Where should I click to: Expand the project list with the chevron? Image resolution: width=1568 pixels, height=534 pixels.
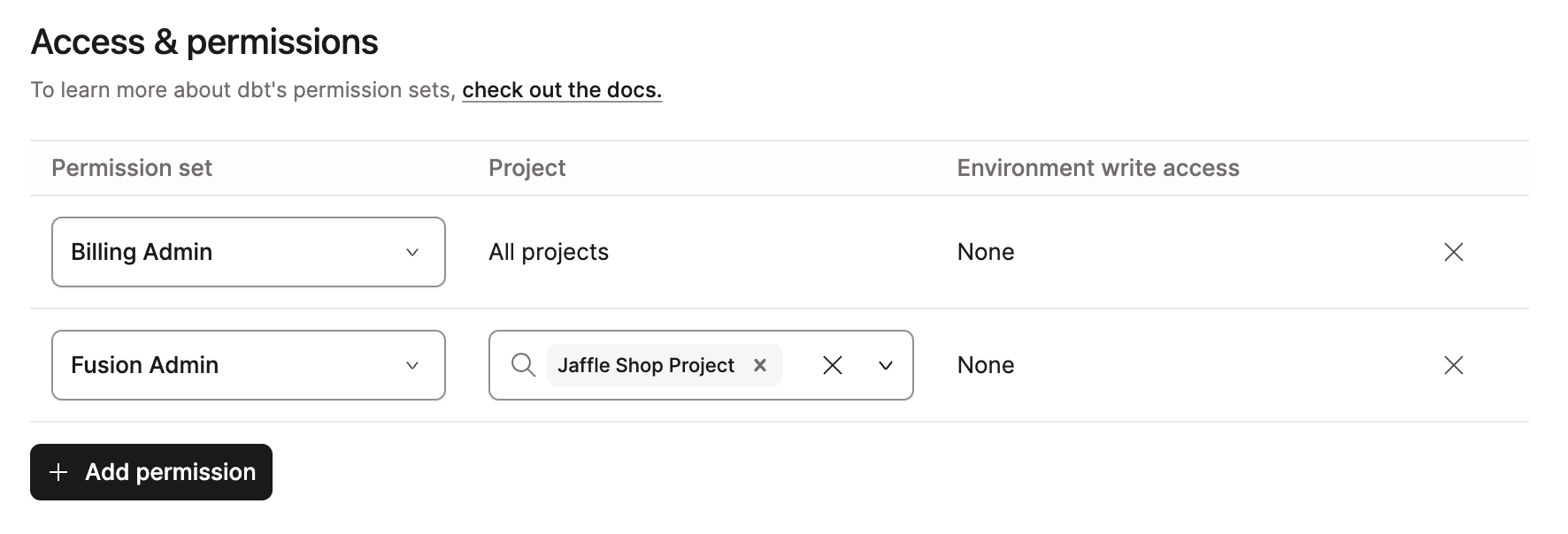tap(884, 365)
